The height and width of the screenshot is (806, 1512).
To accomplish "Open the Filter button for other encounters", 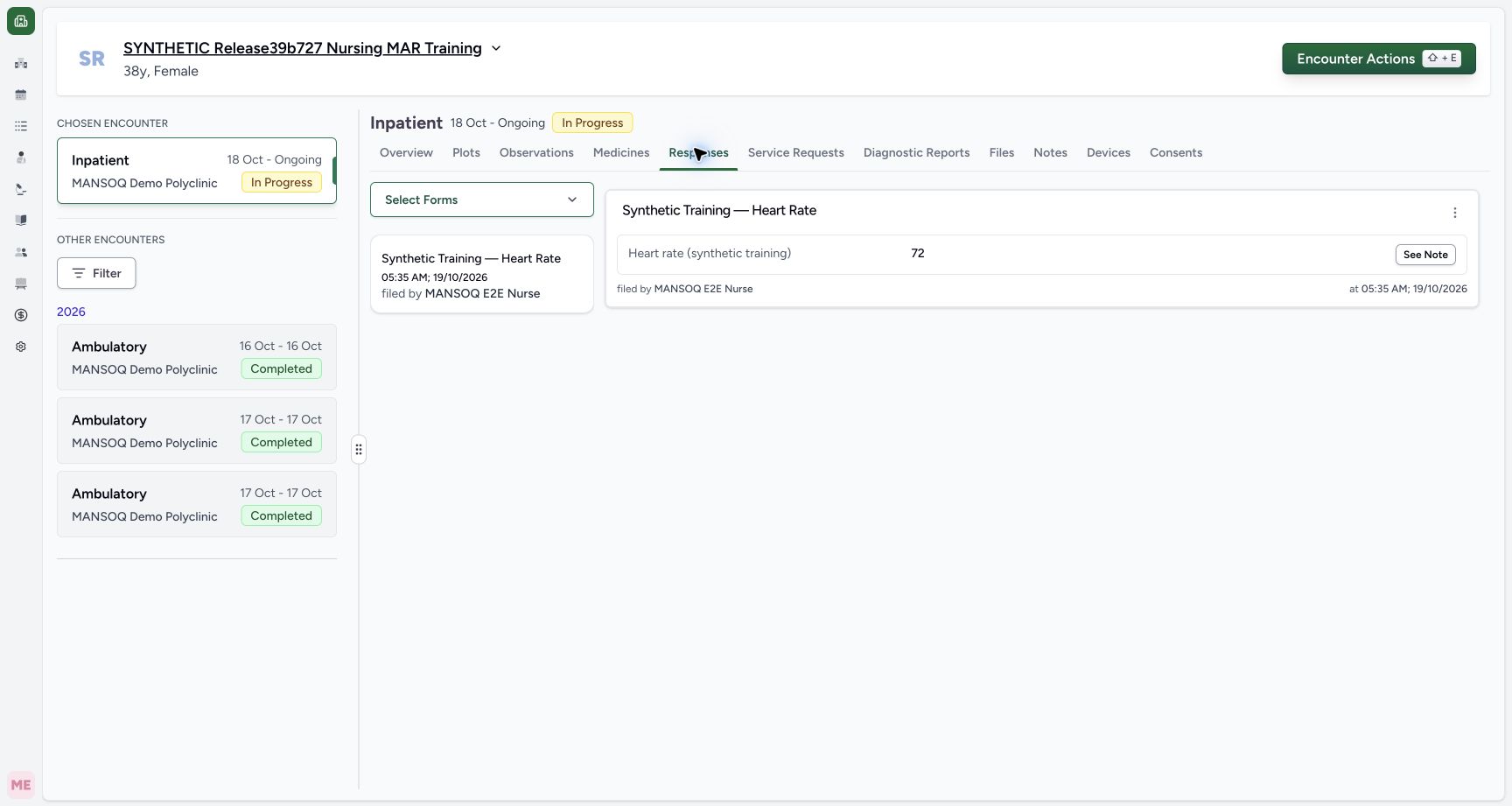I will click(x=96, y=273).
